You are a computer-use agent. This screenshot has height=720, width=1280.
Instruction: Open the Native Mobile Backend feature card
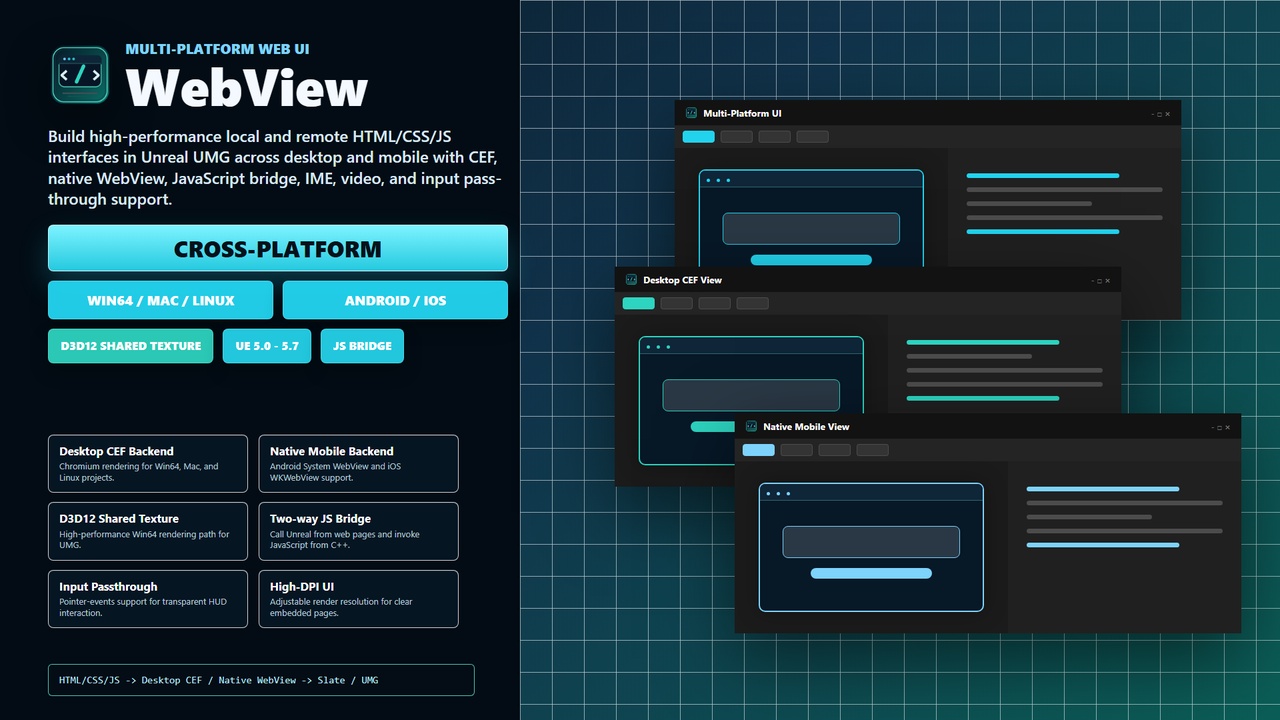tap(359, 464)
